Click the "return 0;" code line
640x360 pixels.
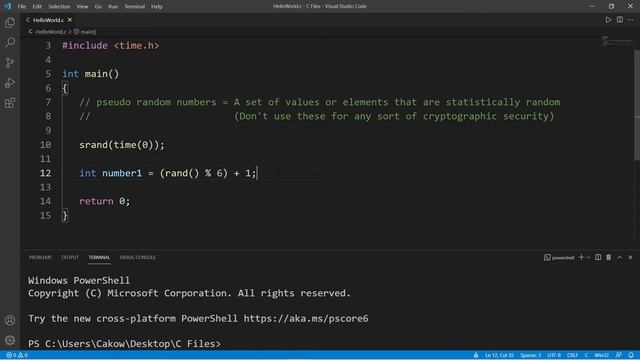(x=104, y=201)
